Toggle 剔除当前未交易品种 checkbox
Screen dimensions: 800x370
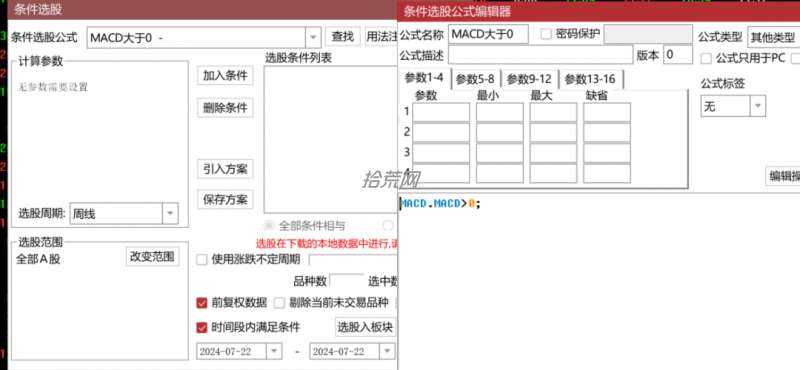(x=279, y=303)
